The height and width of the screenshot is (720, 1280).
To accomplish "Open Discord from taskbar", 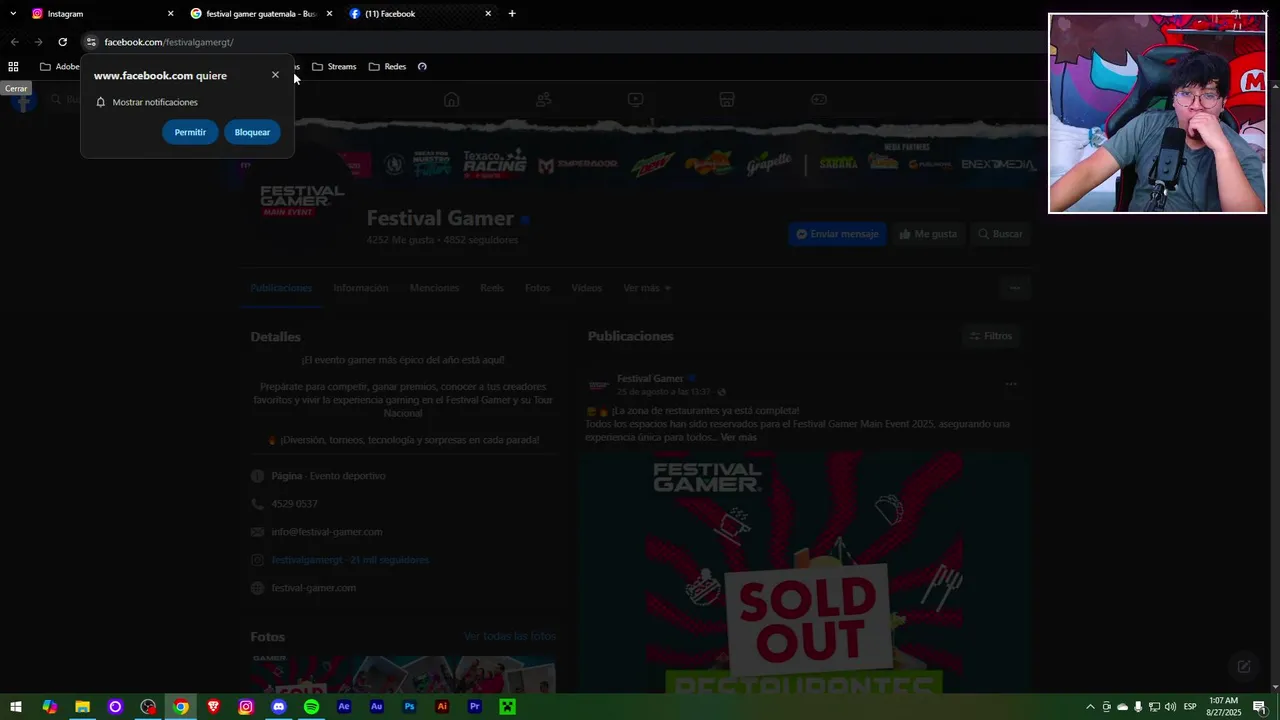I will 279,707.
